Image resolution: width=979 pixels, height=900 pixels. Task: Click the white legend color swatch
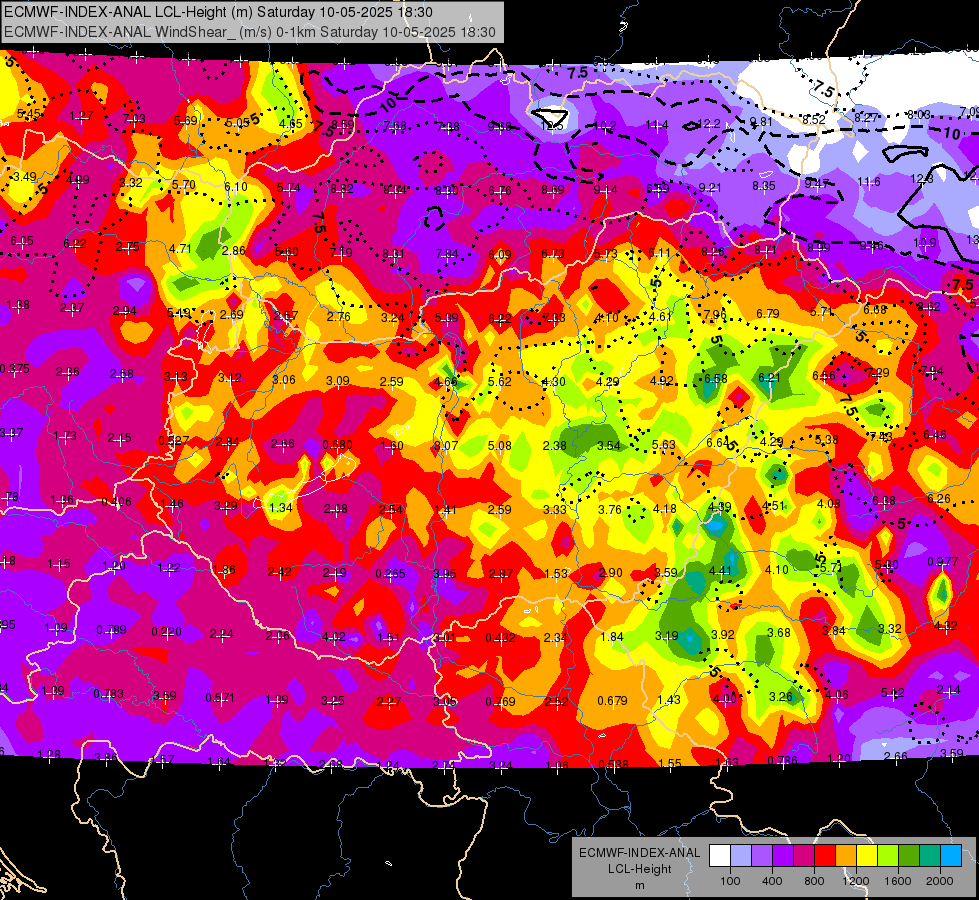(x=720, y=856)
